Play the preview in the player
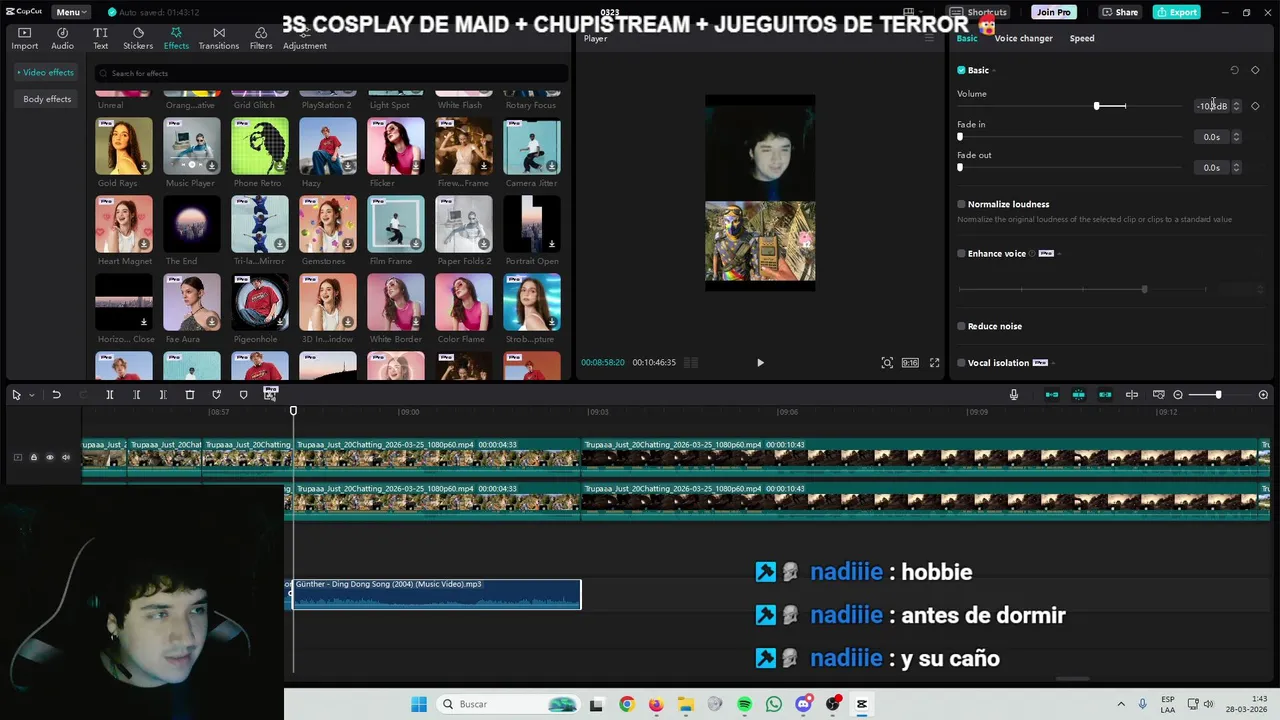Image resolution: width=1280 pixels, height=720 pixels. click(x=760, y=363)
